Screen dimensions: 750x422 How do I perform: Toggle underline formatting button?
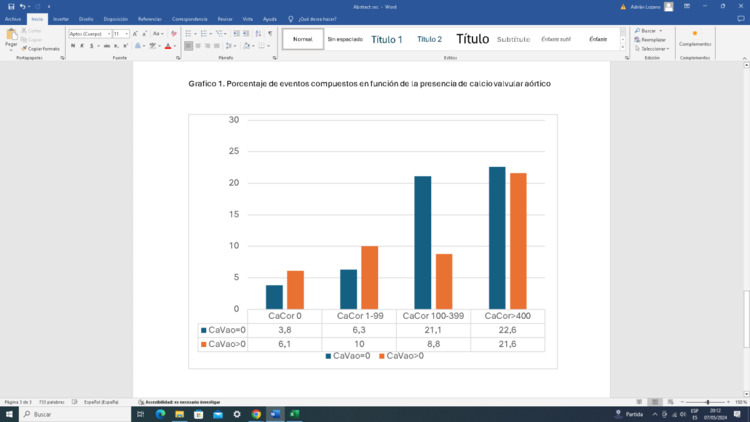(x=93, y=45)
